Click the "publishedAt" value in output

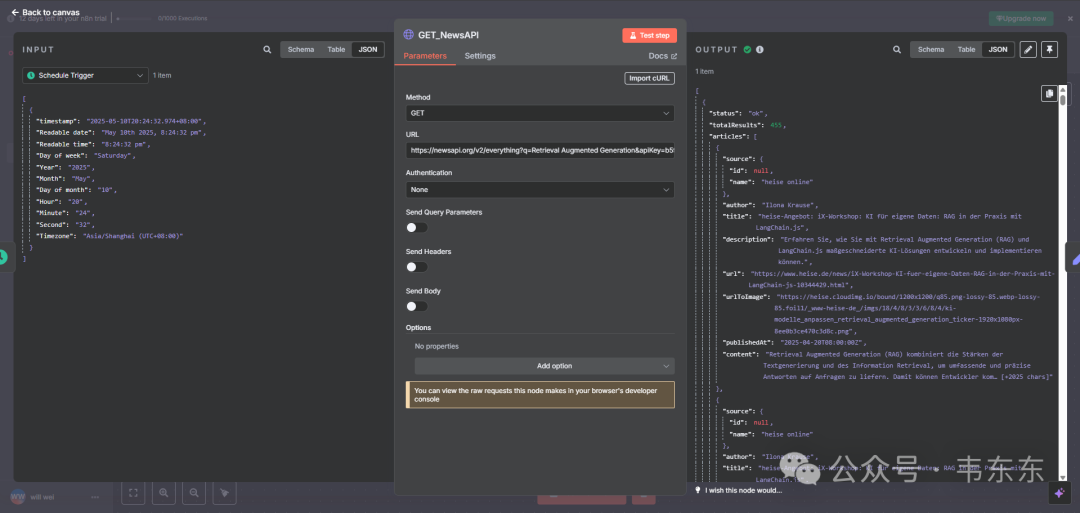[822, 342]
